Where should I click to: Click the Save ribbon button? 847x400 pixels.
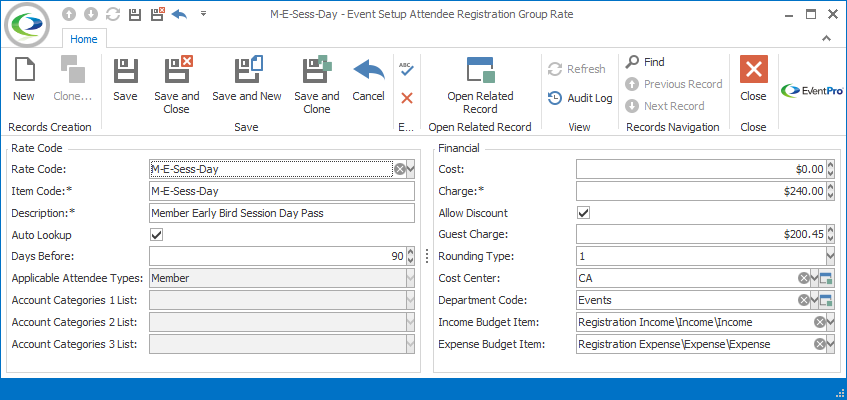coord(125,79)
